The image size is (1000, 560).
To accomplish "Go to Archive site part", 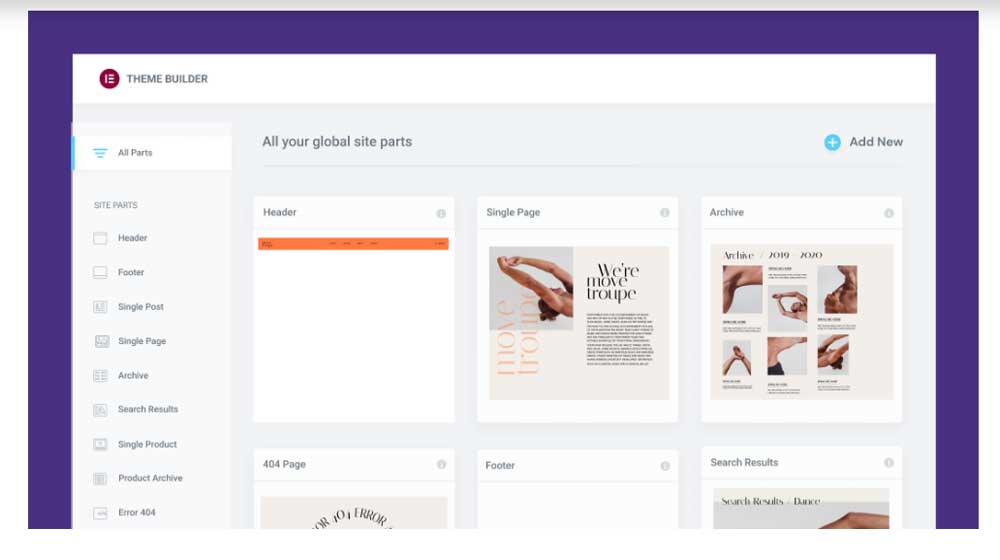I will click(x=133, y=376).
